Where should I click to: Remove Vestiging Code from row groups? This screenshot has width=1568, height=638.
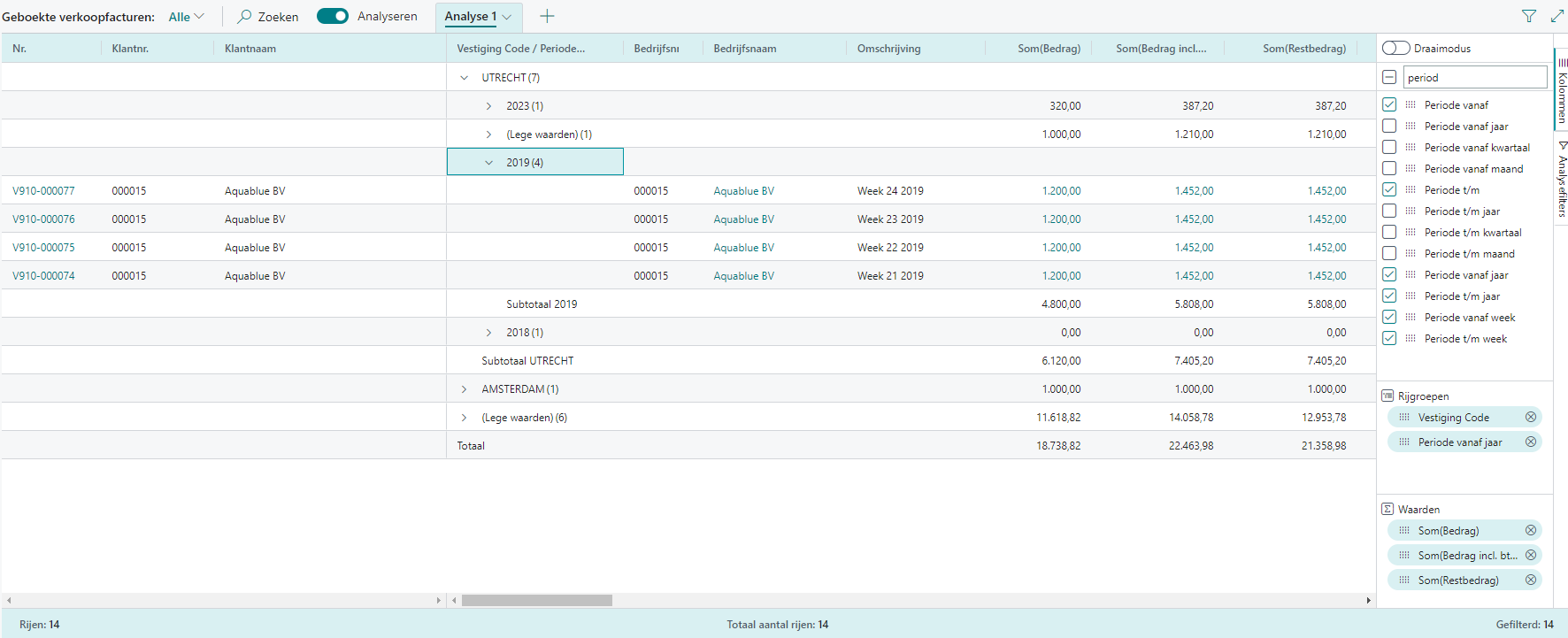[x=1530, y=417]
